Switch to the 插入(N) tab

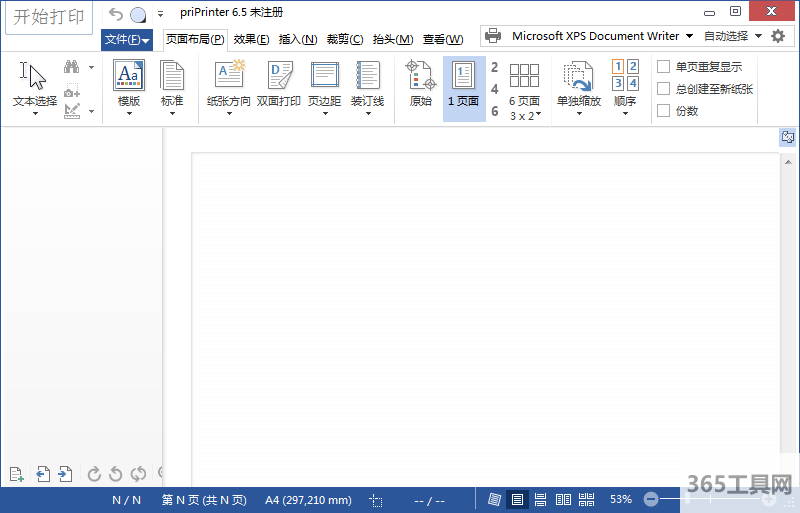point(297,39)
